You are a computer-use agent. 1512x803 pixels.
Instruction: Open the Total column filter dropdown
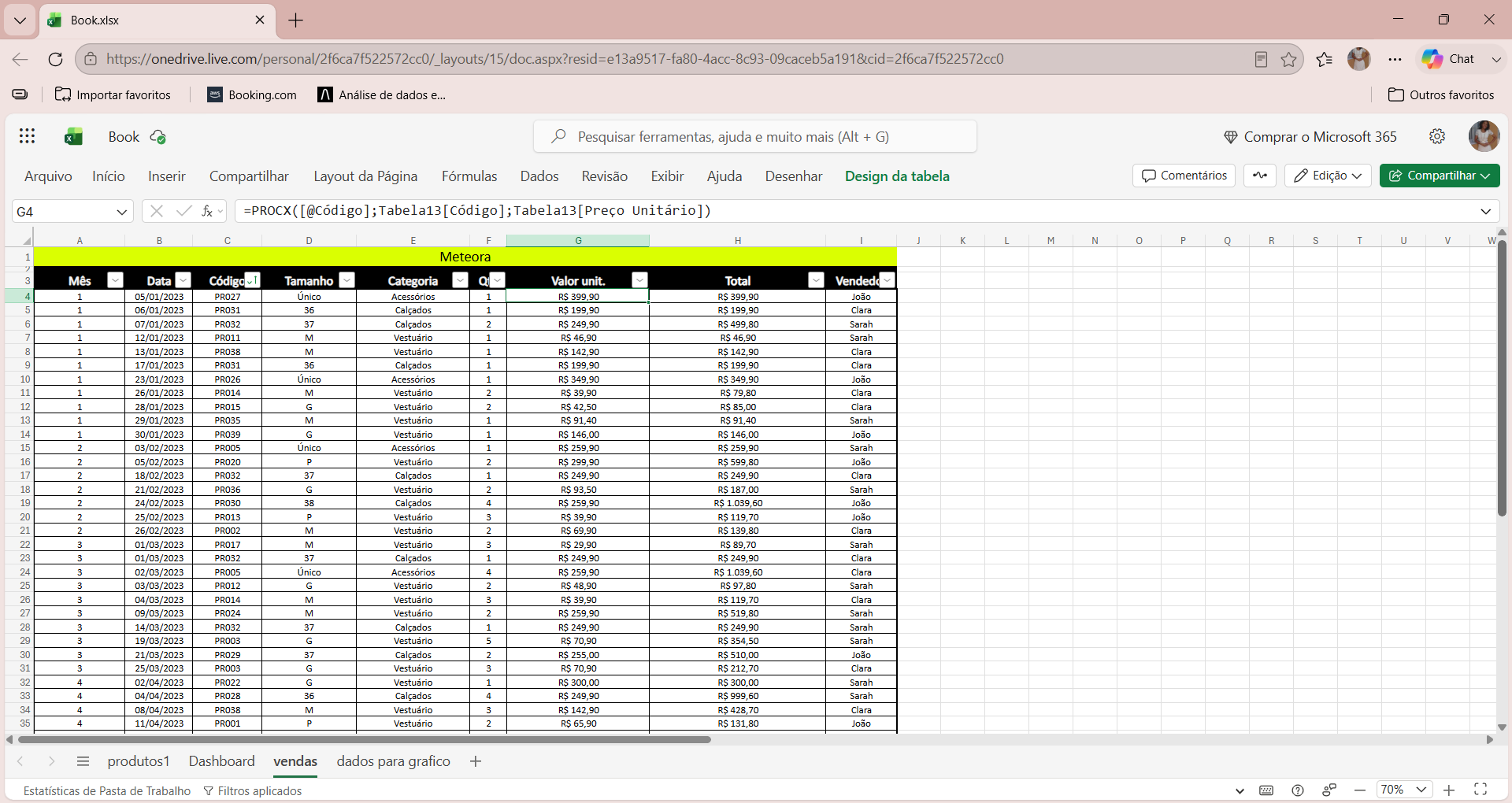click(816, 280)
